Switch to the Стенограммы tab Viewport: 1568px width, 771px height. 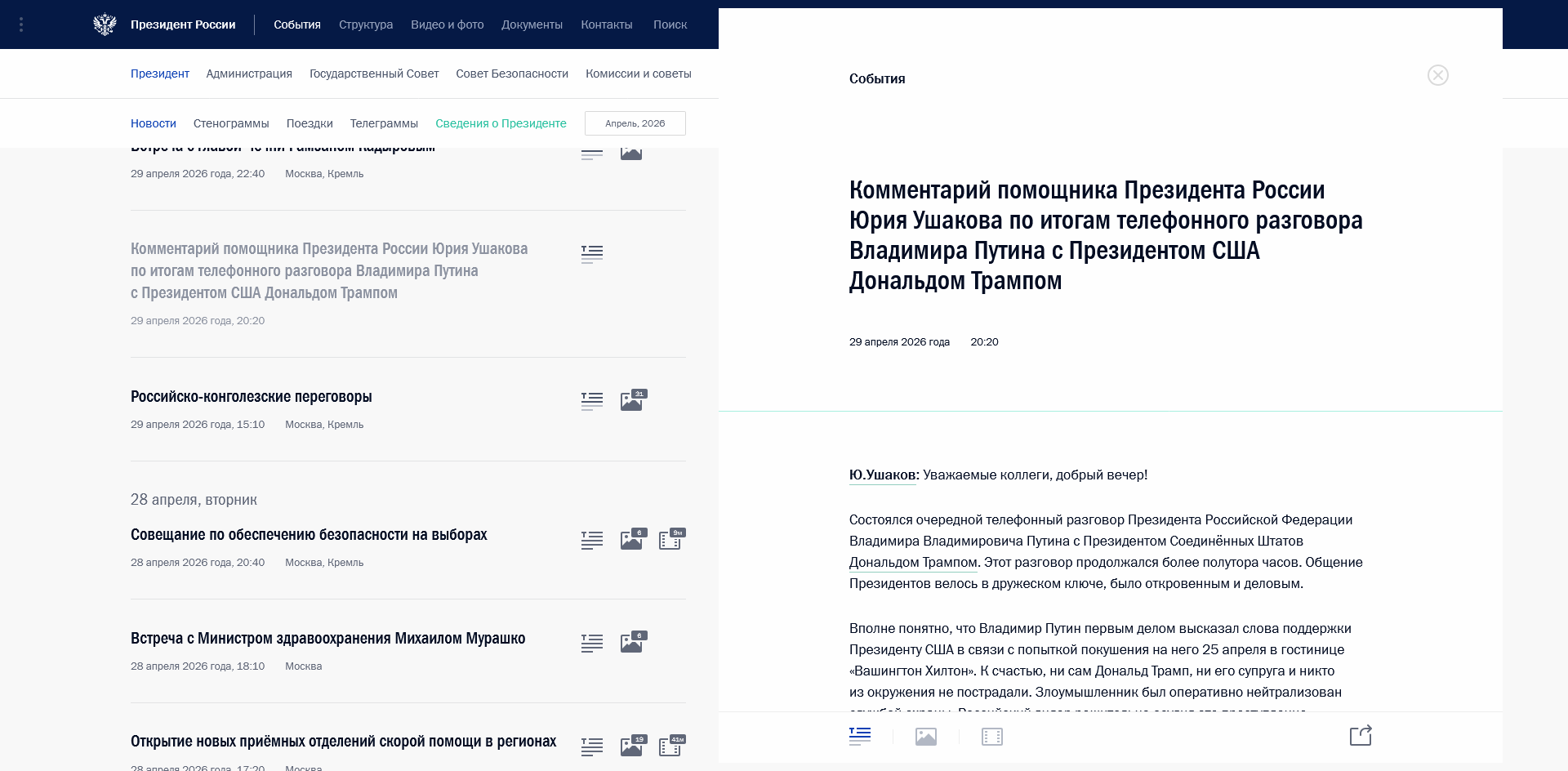click(x=231, y=123)
